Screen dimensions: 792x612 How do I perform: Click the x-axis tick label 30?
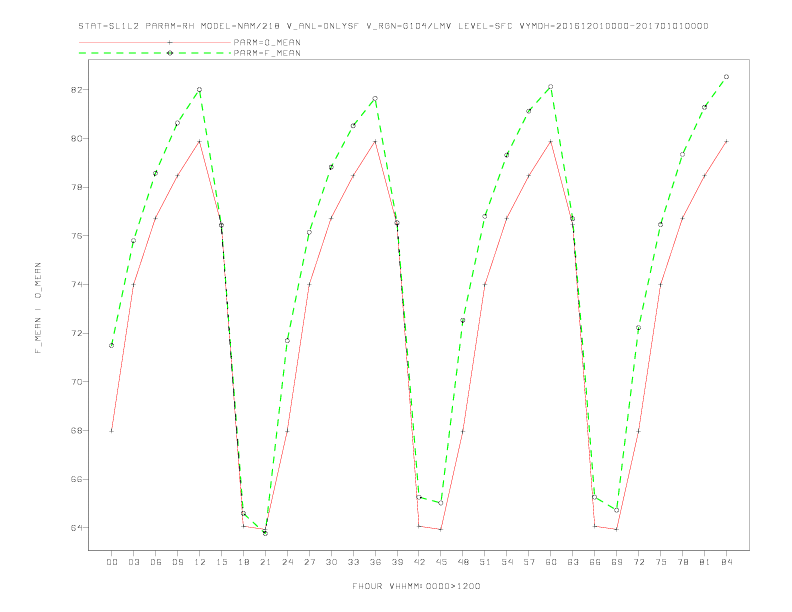[x=331, y=562]
